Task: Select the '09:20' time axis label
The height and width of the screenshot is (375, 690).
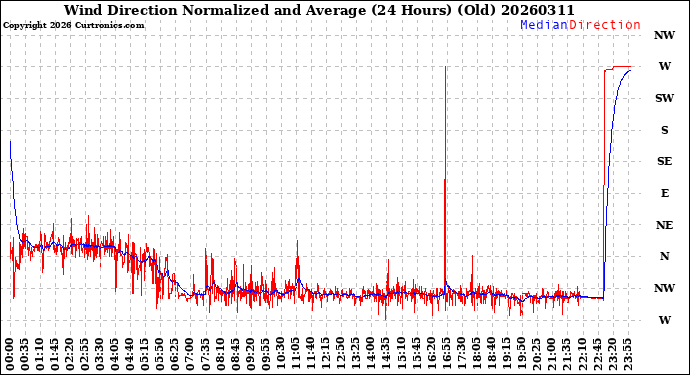Action: coord(250,354)
